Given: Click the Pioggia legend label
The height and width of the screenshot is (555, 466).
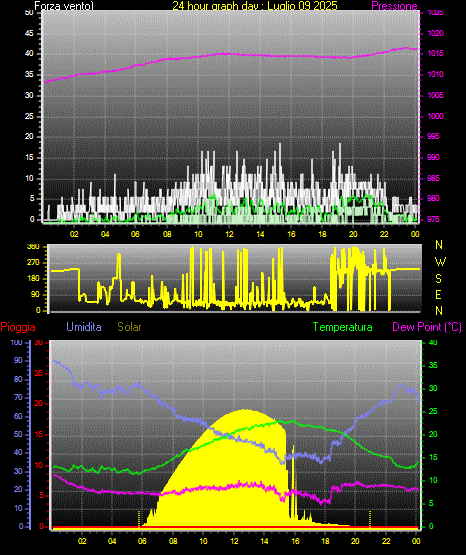Looking at the screenshot, I should [x=18, y=327].
